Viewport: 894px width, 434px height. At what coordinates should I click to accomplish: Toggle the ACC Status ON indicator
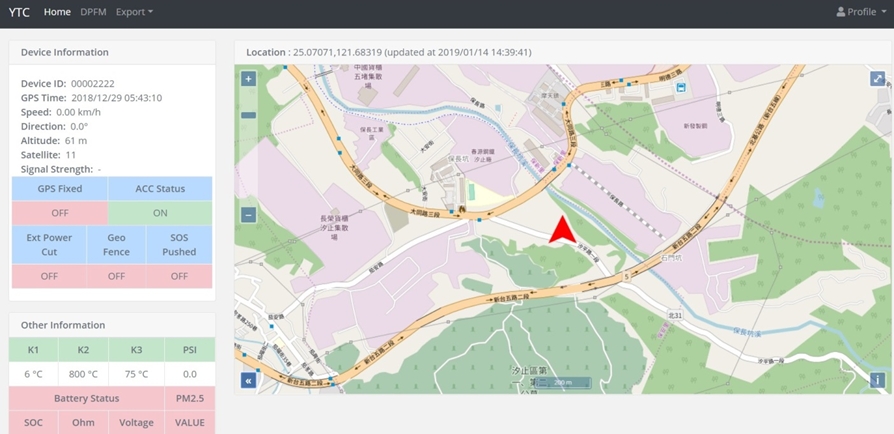160,213
